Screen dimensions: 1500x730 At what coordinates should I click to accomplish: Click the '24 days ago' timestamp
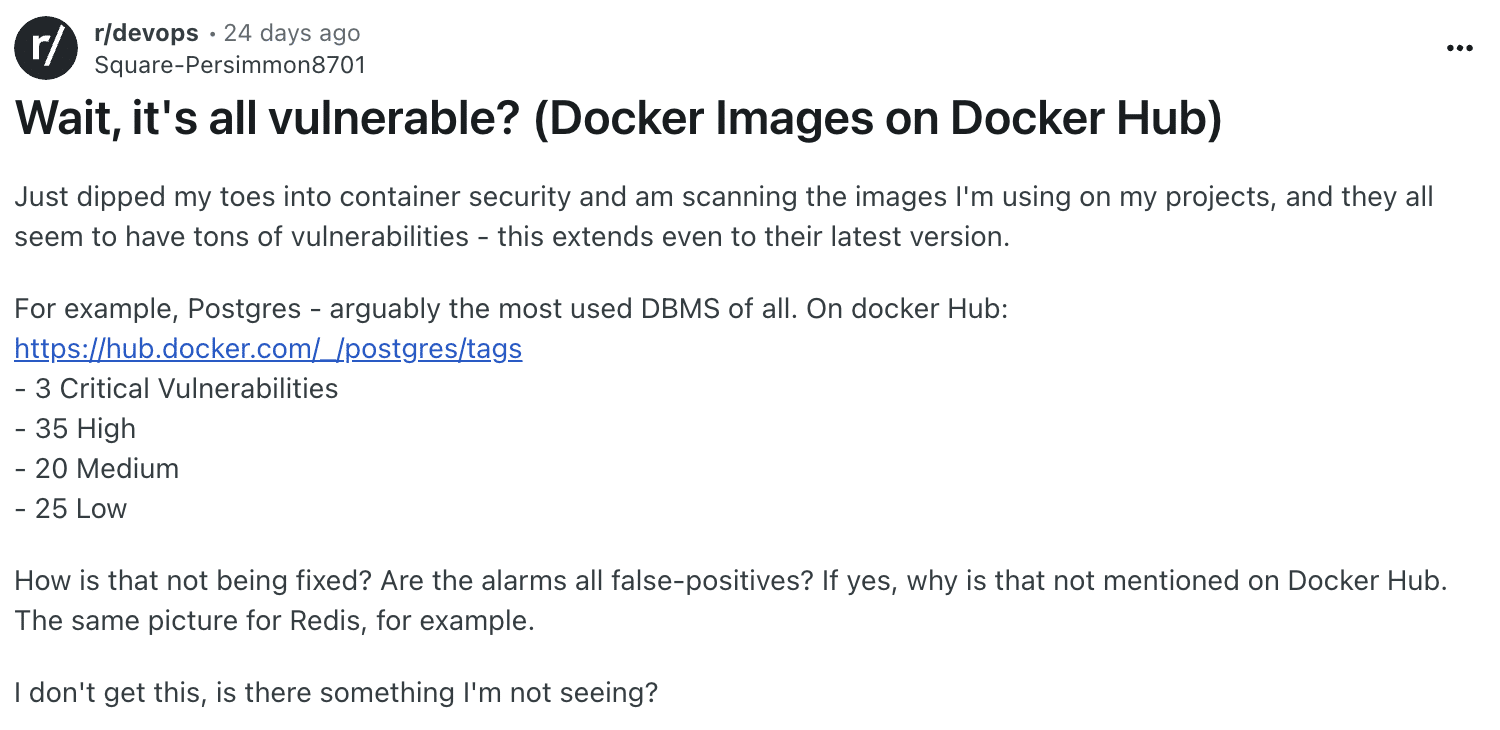[292, 33]
